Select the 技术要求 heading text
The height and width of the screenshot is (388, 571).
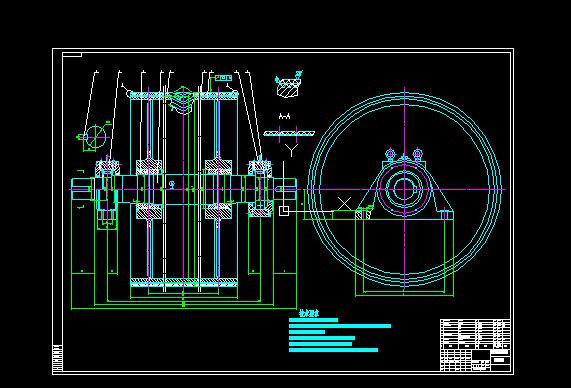309,313
